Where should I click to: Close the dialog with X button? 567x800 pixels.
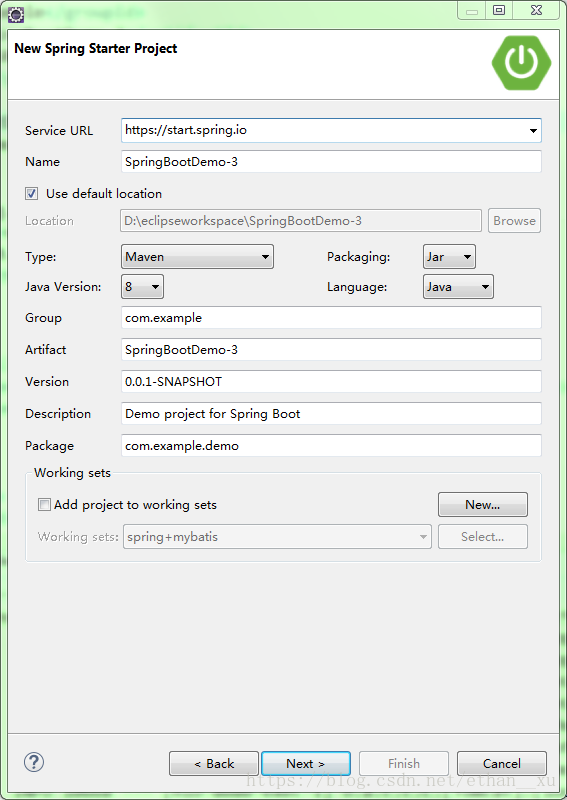point(536,10)
